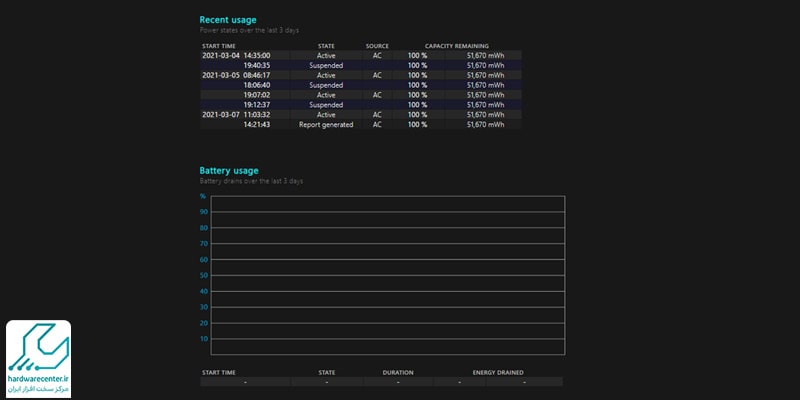
Task: Select "51,670 mWh" in the 11:03:32 row
Action: 485,115
